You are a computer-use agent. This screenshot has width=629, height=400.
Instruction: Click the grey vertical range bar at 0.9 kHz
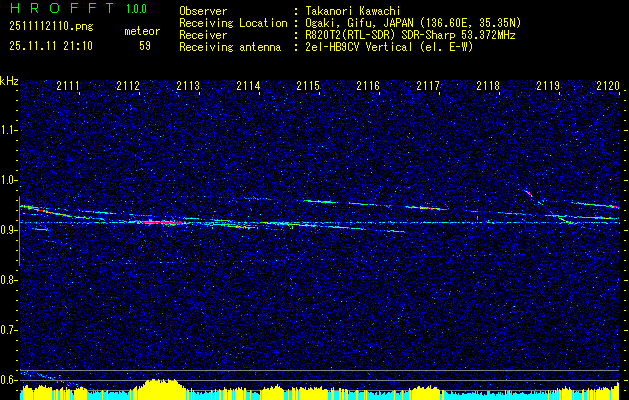[19, 231]
